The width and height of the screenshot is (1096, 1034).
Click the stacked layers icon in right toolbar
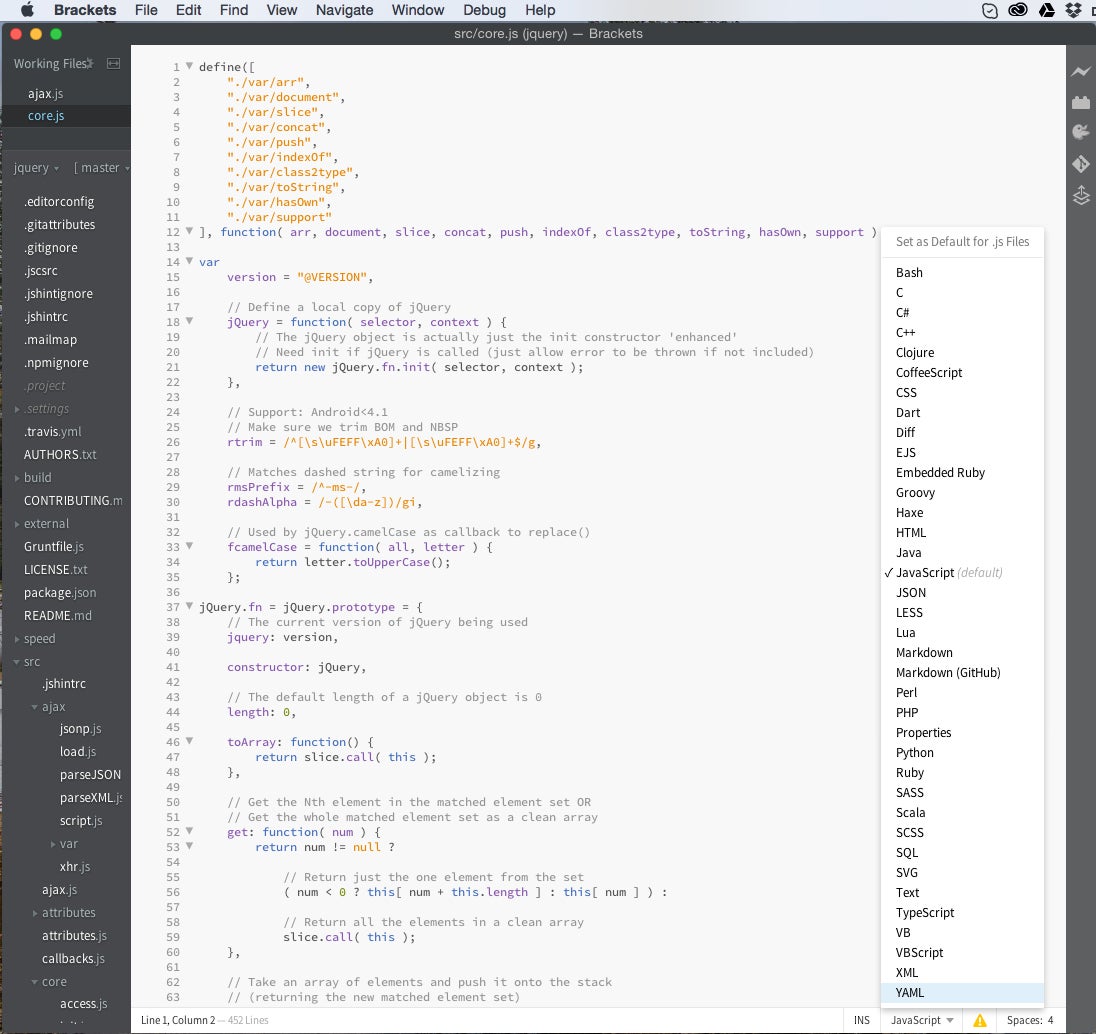point(1081,195)
